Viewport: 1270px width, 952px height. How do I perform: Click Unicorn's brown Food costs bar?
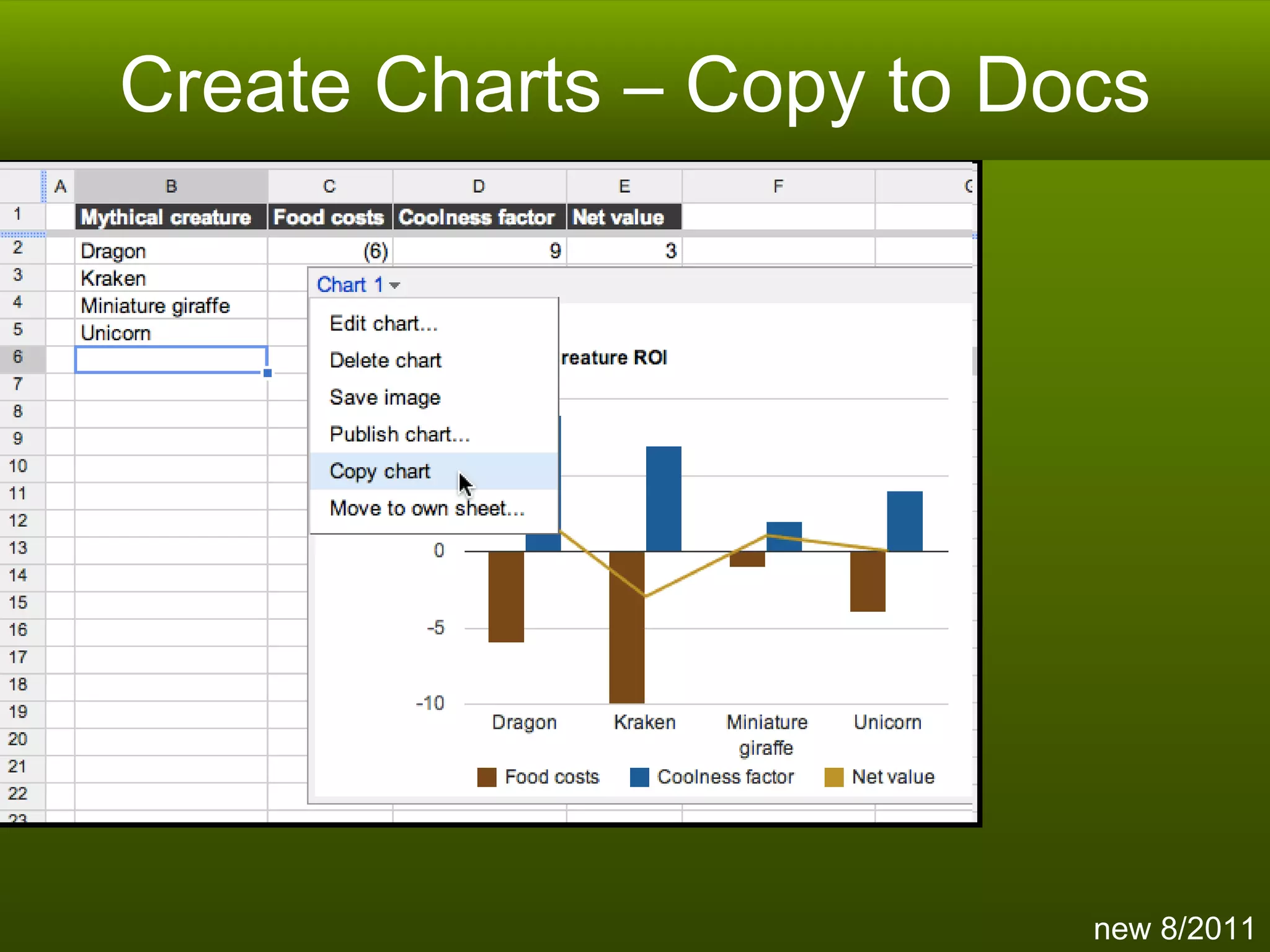click(x=868, y=581)
